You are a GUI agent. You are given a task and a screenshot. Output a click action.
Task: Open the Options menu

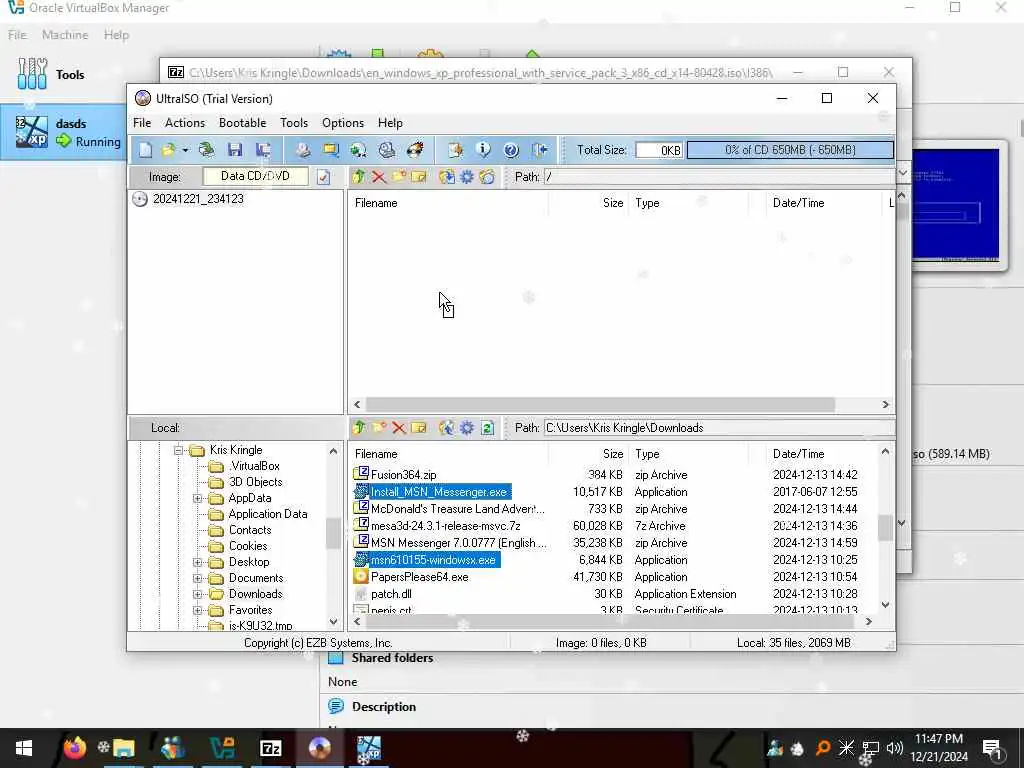click(x=343, y=123)
